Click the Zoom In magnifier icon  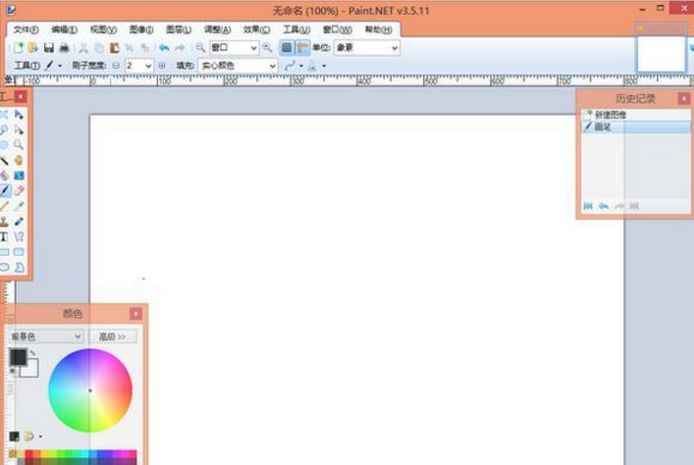click(267, 47)
